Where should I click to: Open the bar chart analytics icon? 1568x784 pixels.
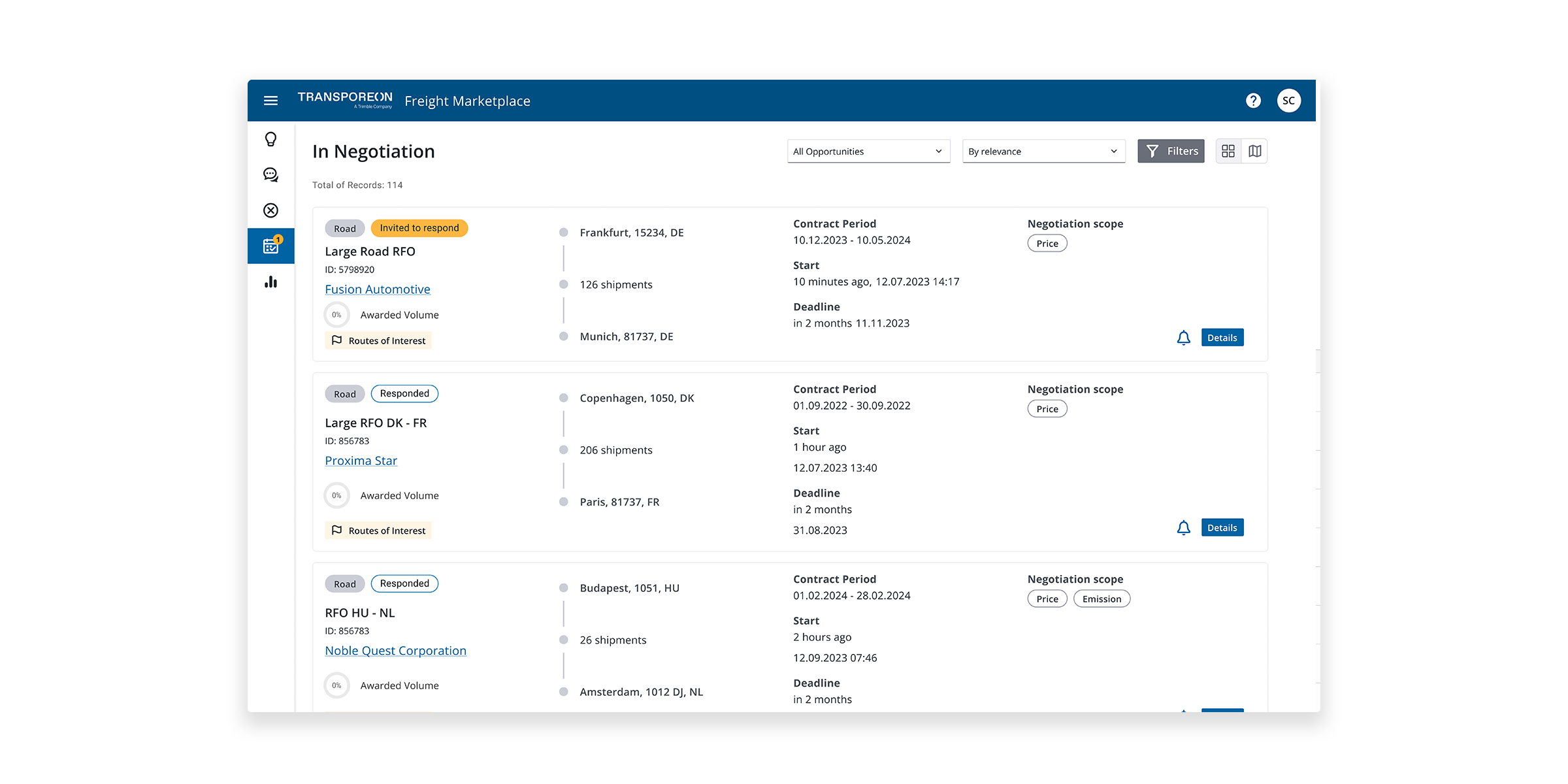pos(270,282)
